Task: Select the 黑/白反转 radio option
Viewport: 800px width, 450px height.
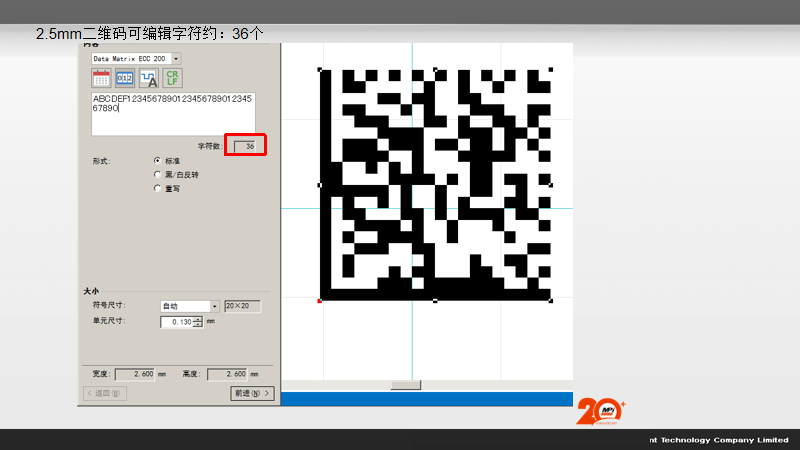Action: [157, 173]
